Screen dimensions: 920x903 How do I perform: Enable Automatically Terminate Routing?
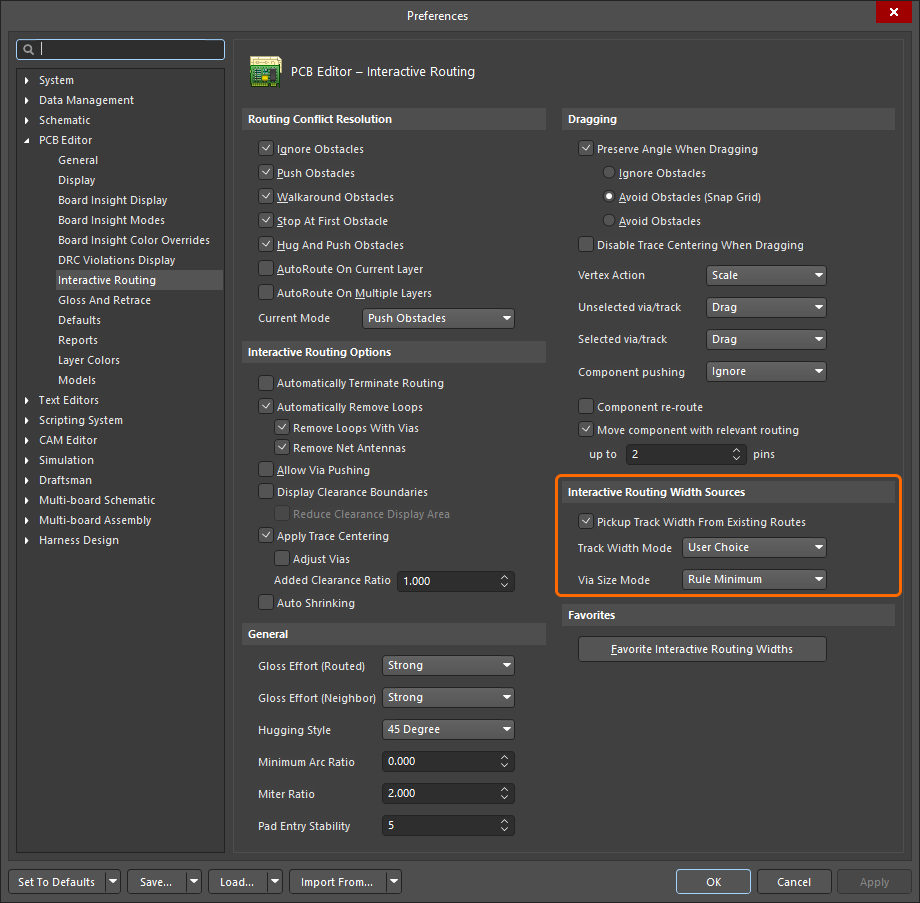266,383
